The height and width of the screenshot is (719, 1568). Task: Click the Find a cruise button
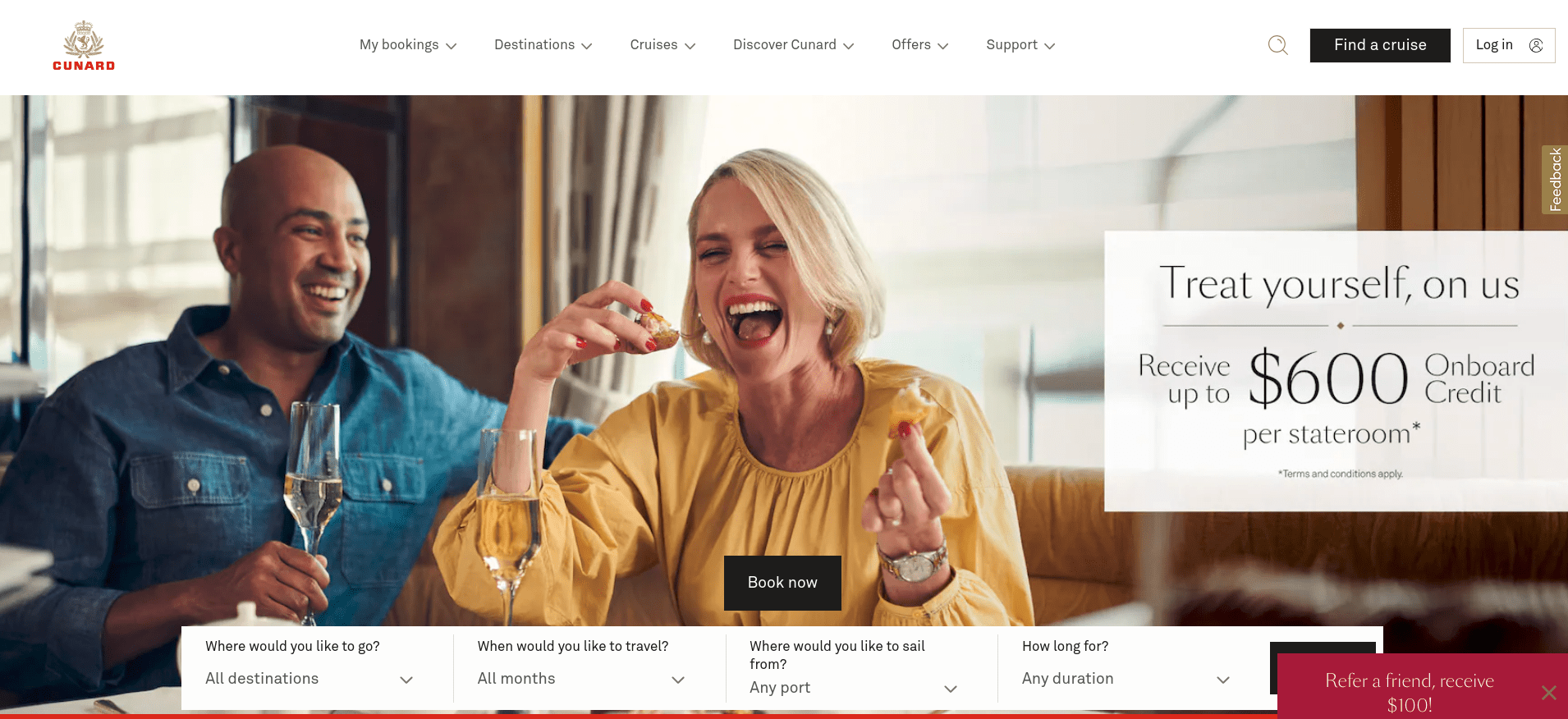1380,45
